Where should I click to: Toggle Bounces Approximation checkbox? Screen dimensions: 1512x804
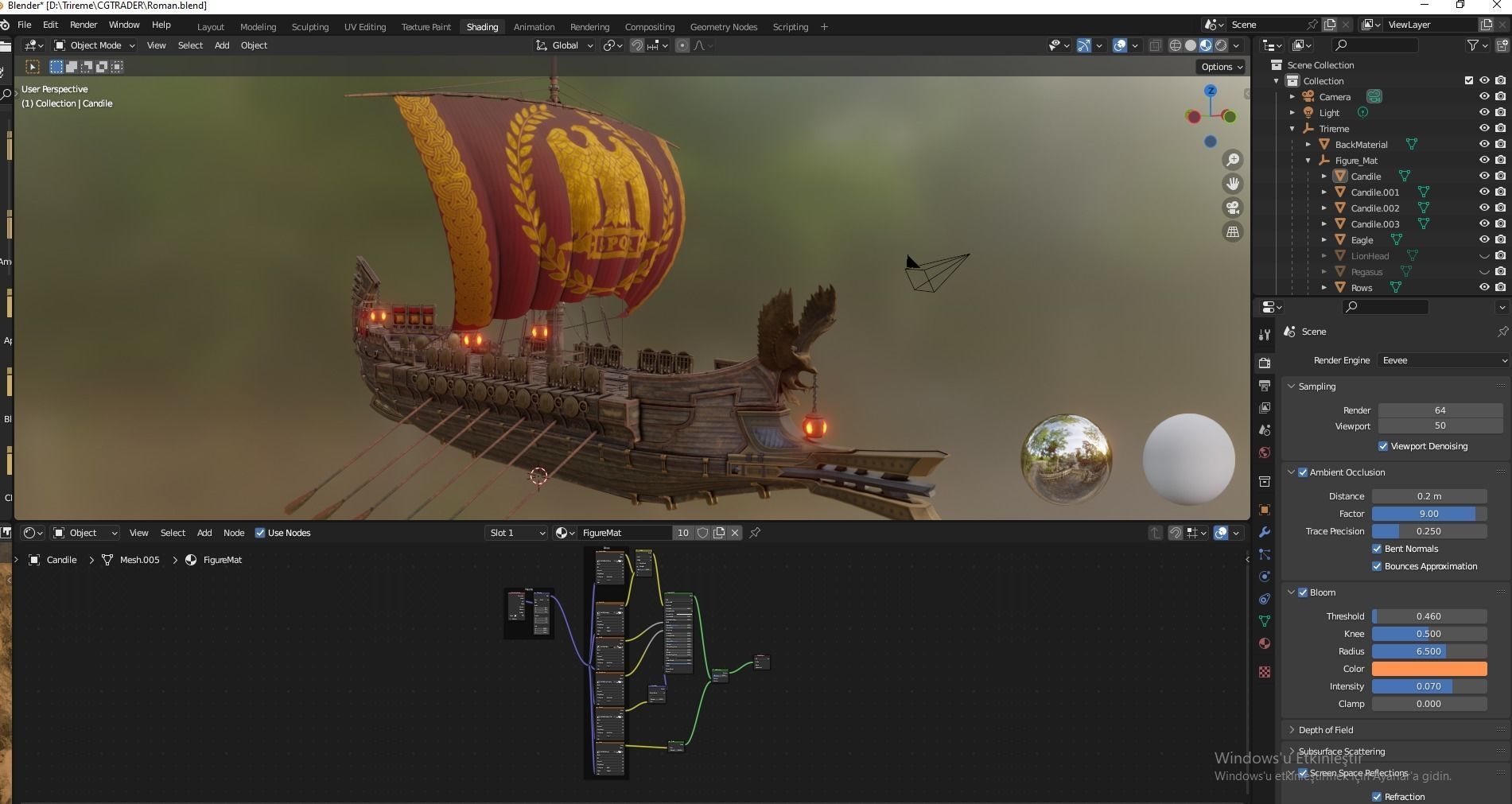(x=1377, y=566)
